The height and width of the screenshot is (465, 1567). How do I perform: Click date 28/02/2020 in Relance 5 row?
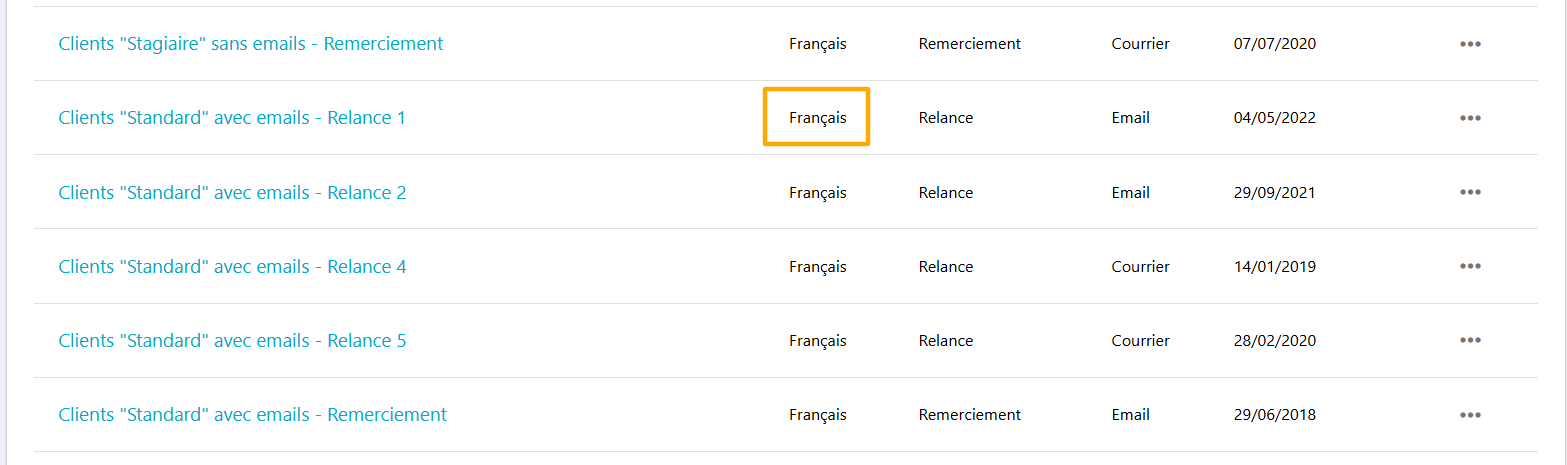(1275, 341)
